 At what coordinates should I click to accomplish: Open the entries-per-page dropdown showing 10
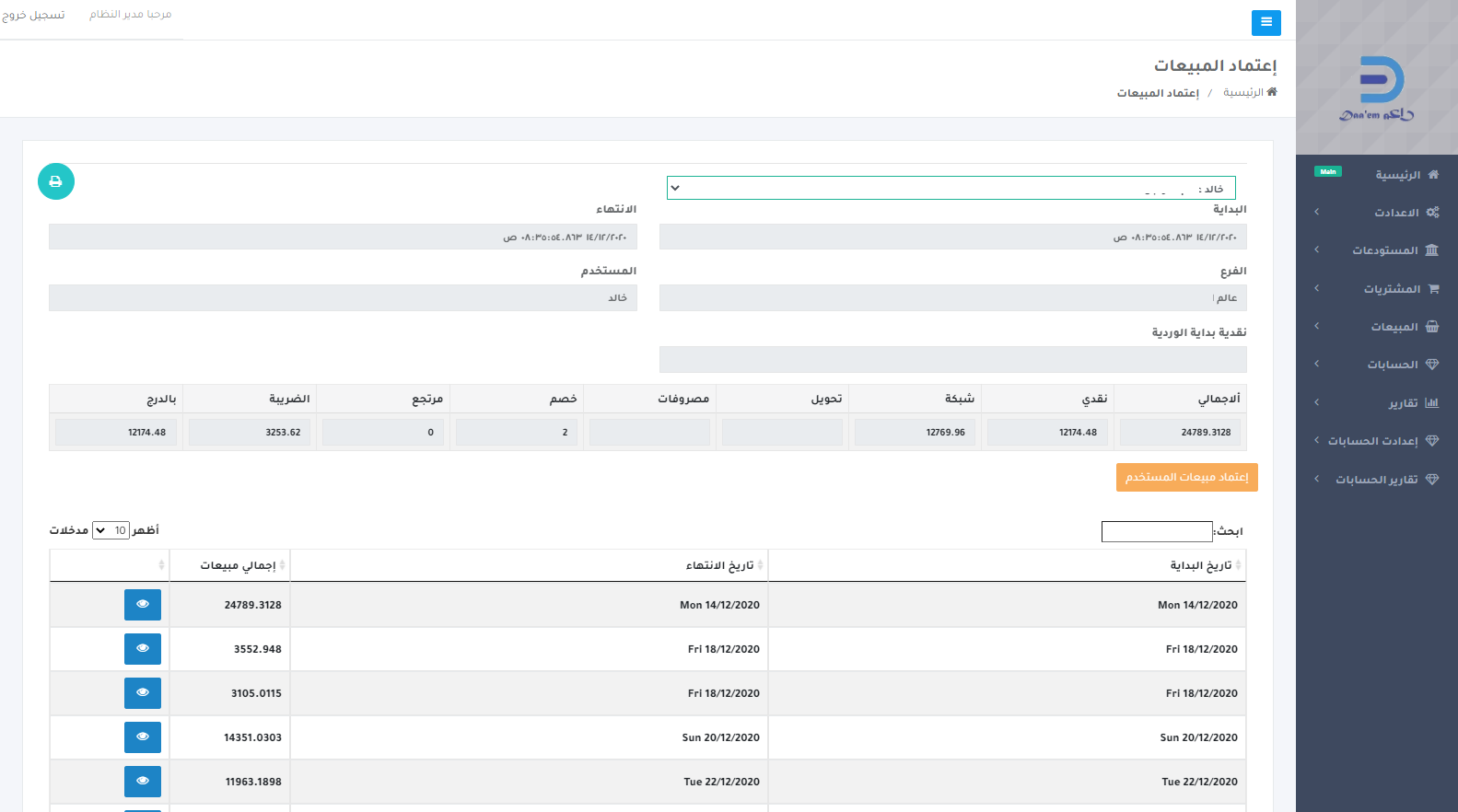click(111, 530)
